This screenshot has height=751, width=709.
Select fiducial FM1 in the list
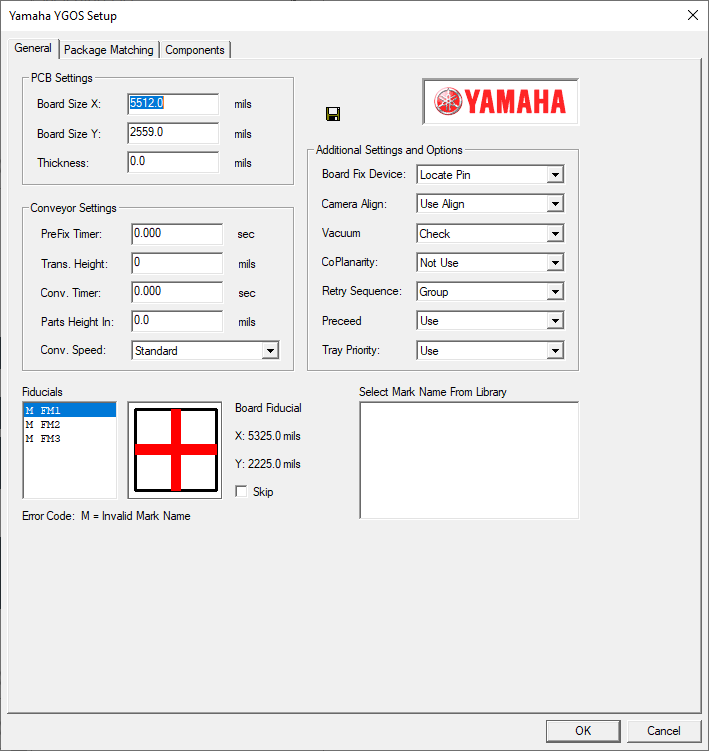70,410
